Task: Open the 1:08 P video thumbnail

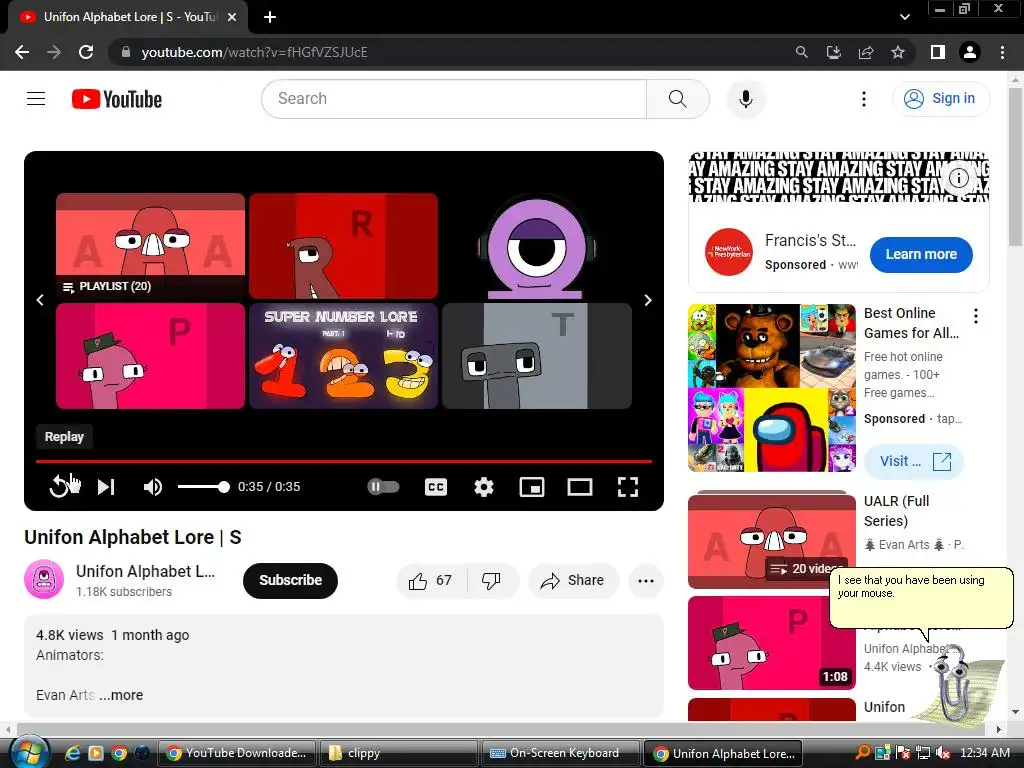Action: coord(772,643)
